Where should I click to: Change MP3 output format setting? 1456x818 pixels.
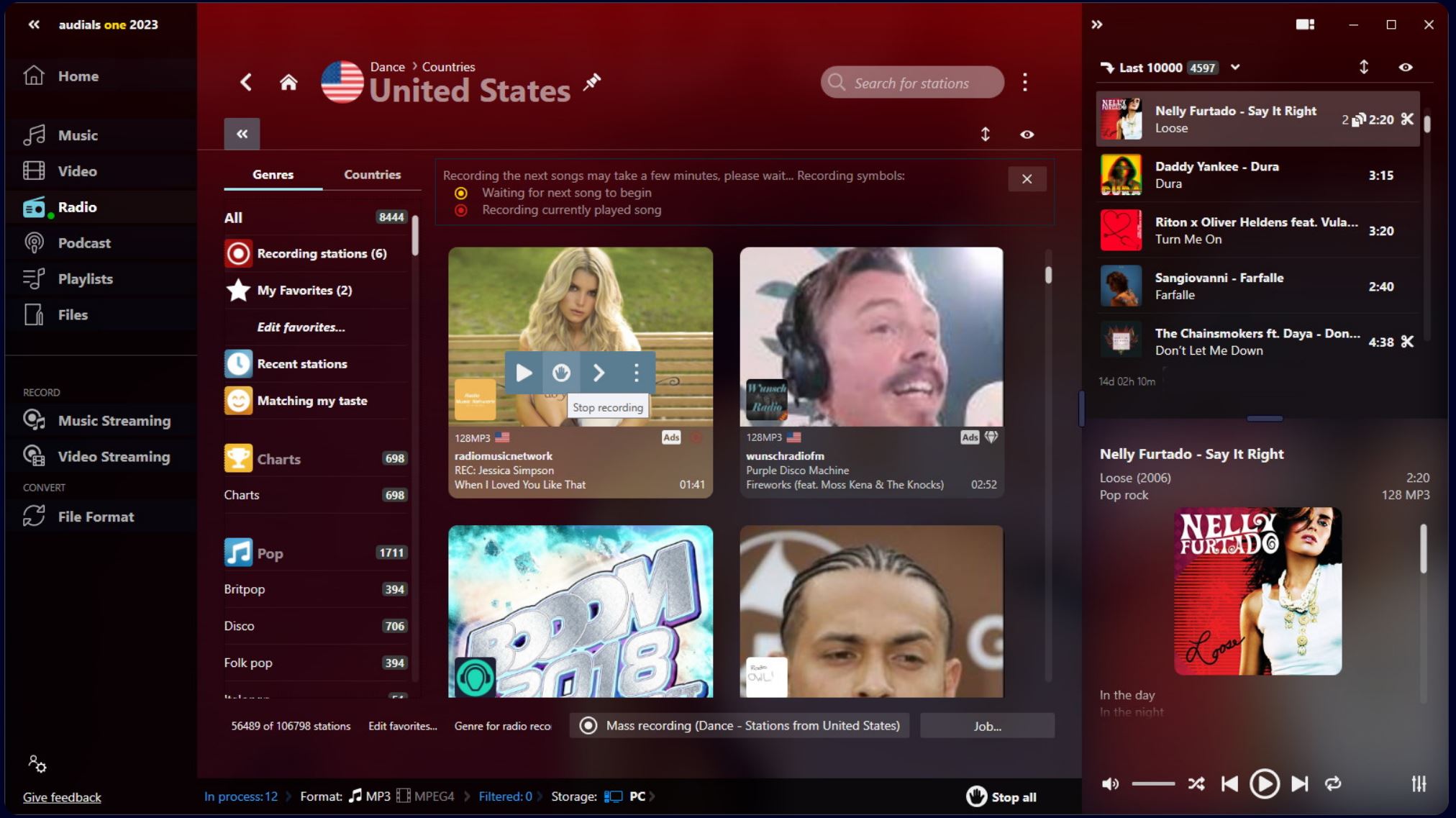point(370,796)
